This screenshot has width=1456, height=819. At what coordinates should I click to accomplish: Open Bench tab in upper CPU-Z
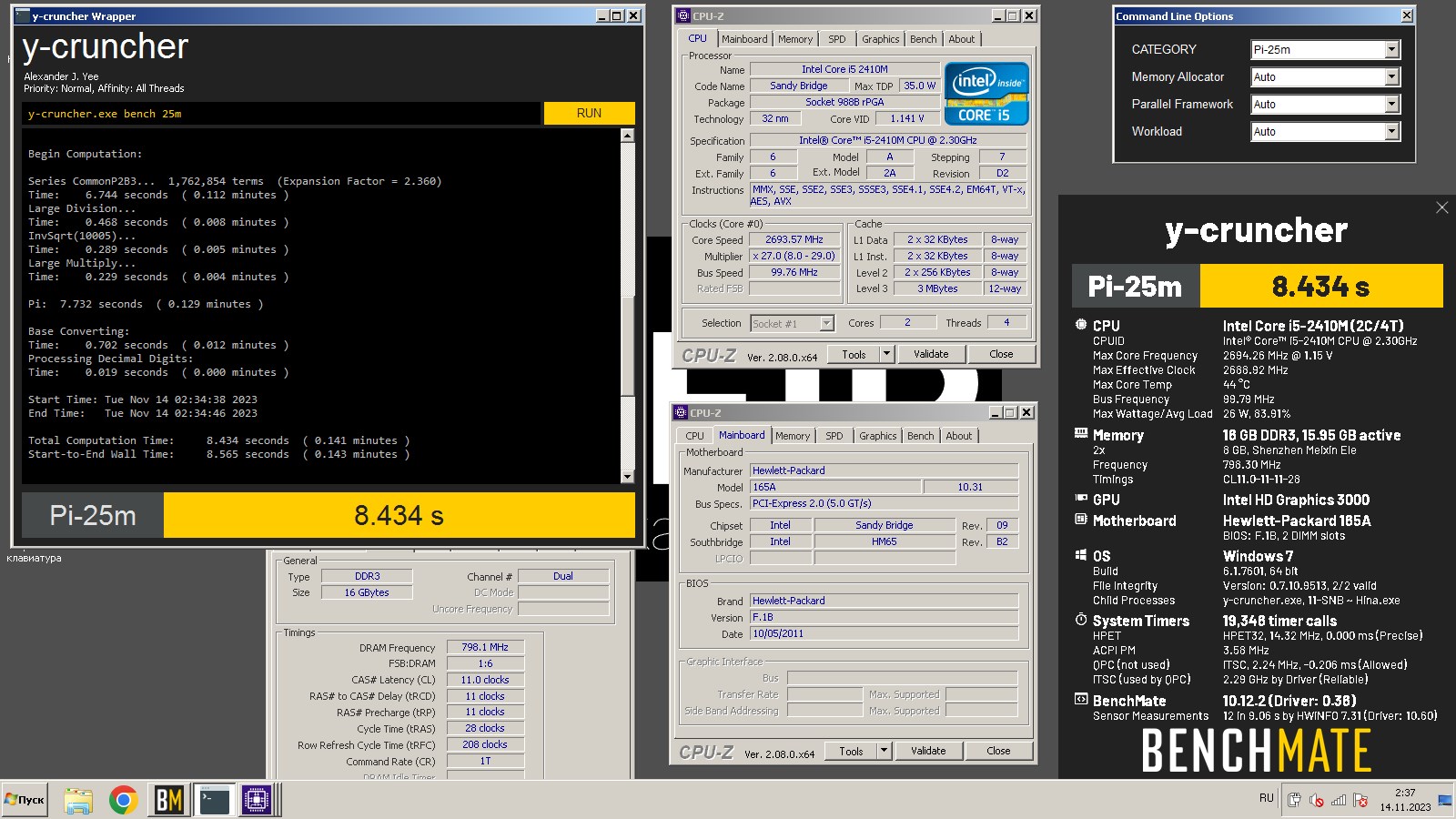[924, 39]
